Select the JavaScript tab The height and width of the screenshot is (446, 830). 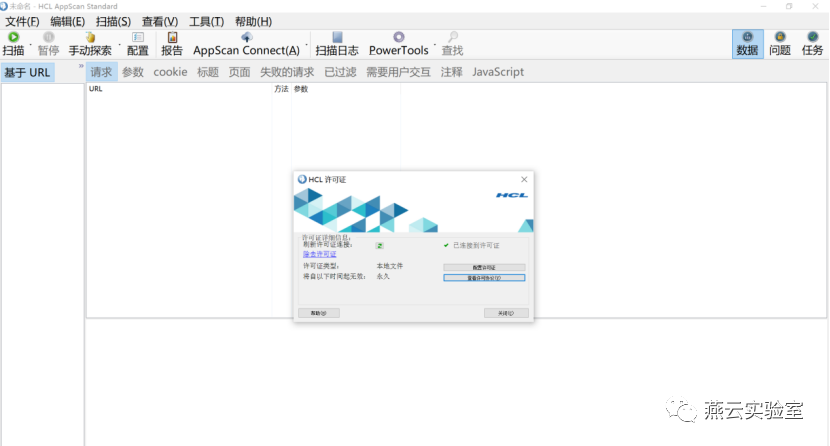tap(498, 72)
